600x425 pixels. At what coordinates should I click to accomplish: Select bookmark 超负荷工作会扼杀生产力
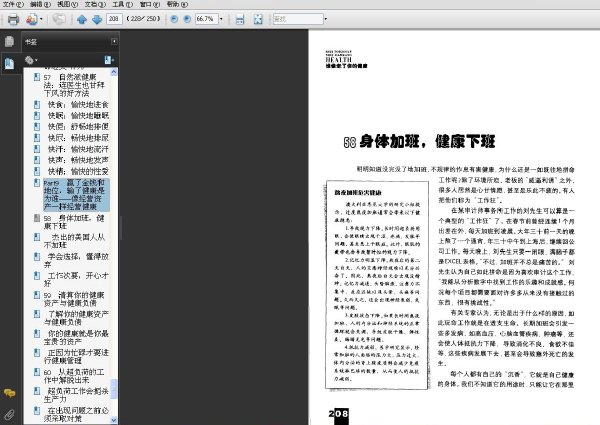pos(76,395)
